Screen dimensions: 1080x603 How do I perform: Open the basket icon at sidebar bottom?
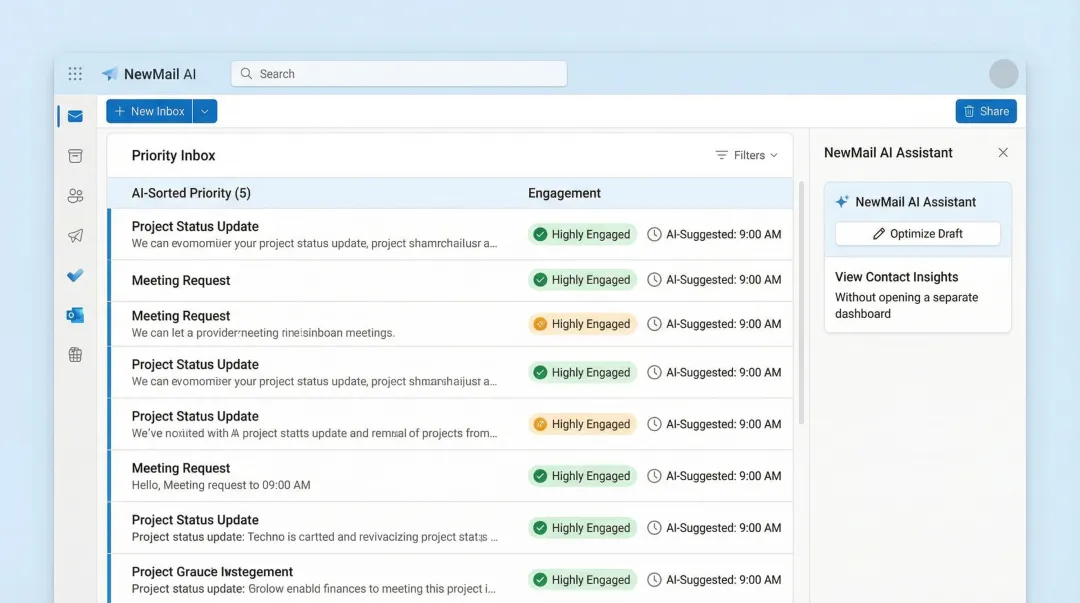pyautogui.click(x=74, y=354)
